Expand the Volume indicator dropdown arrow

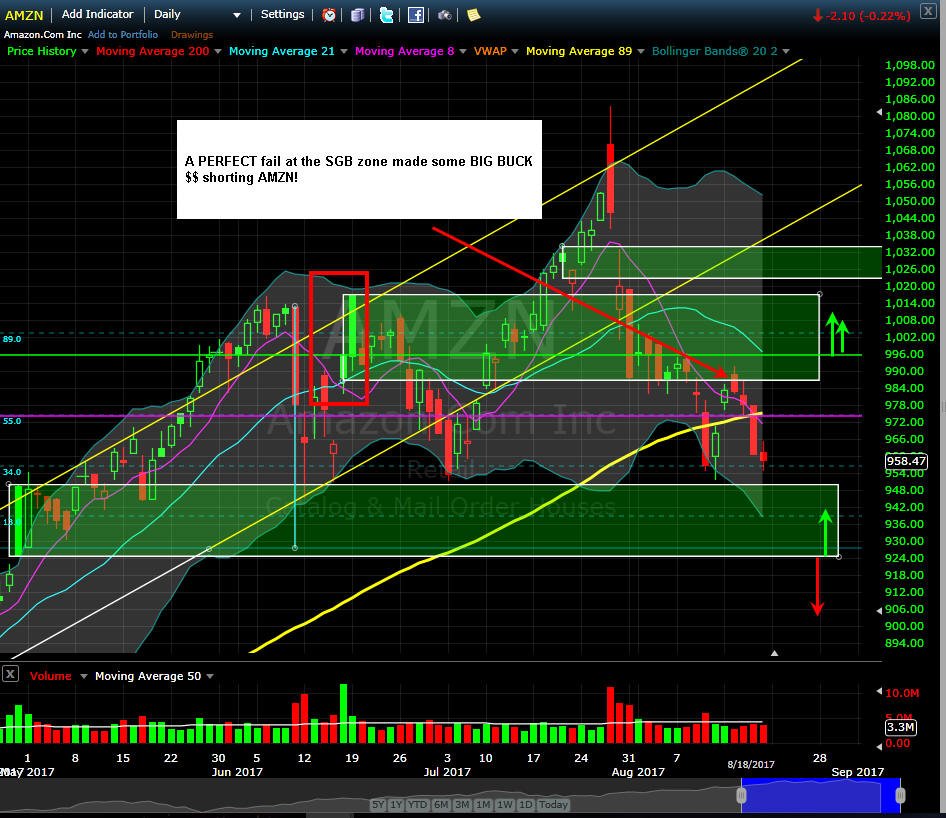coord(84,676)
